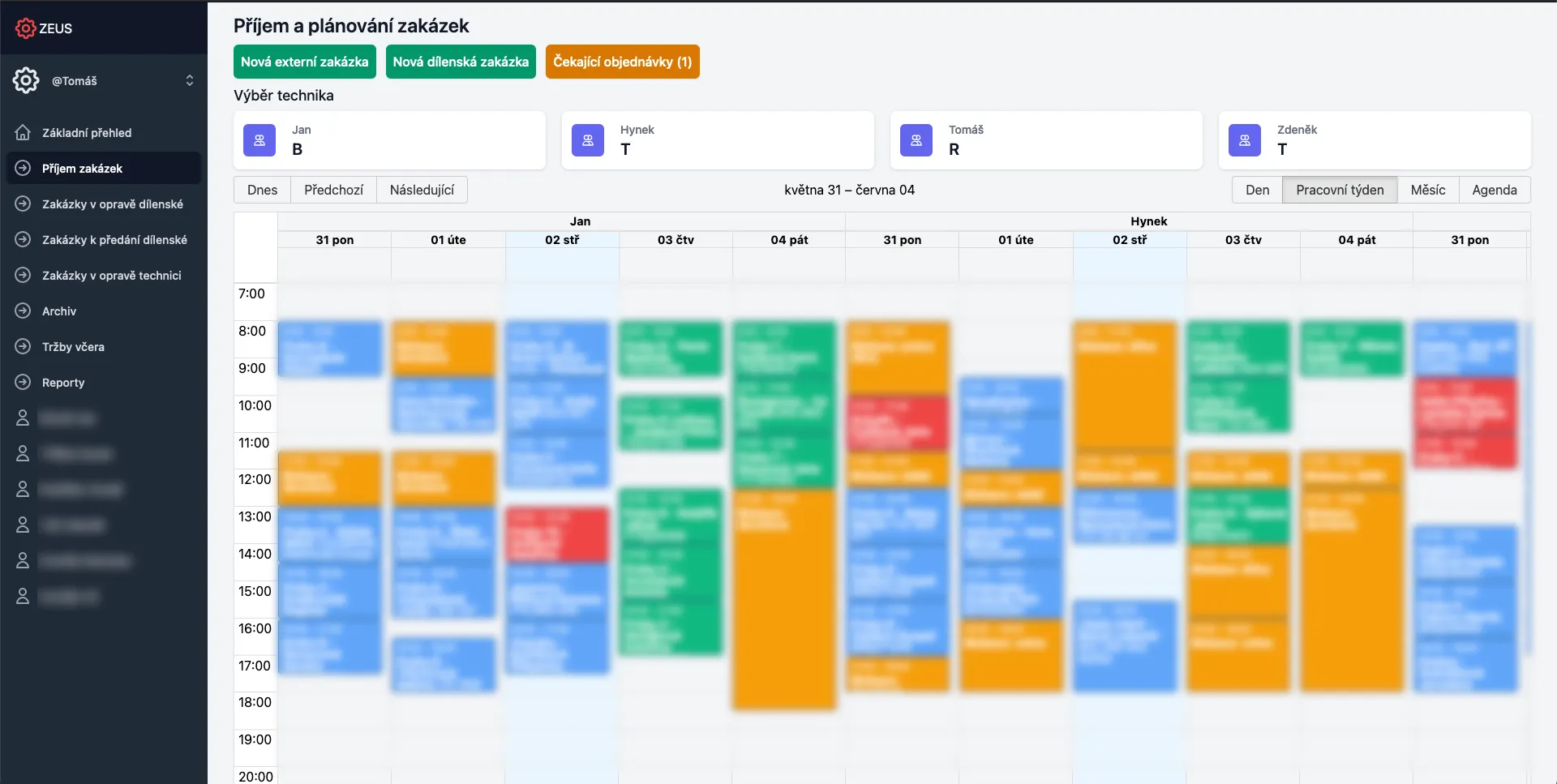
Task: Go to Zakázky k předání dílenské
Action: coord(104,240)
